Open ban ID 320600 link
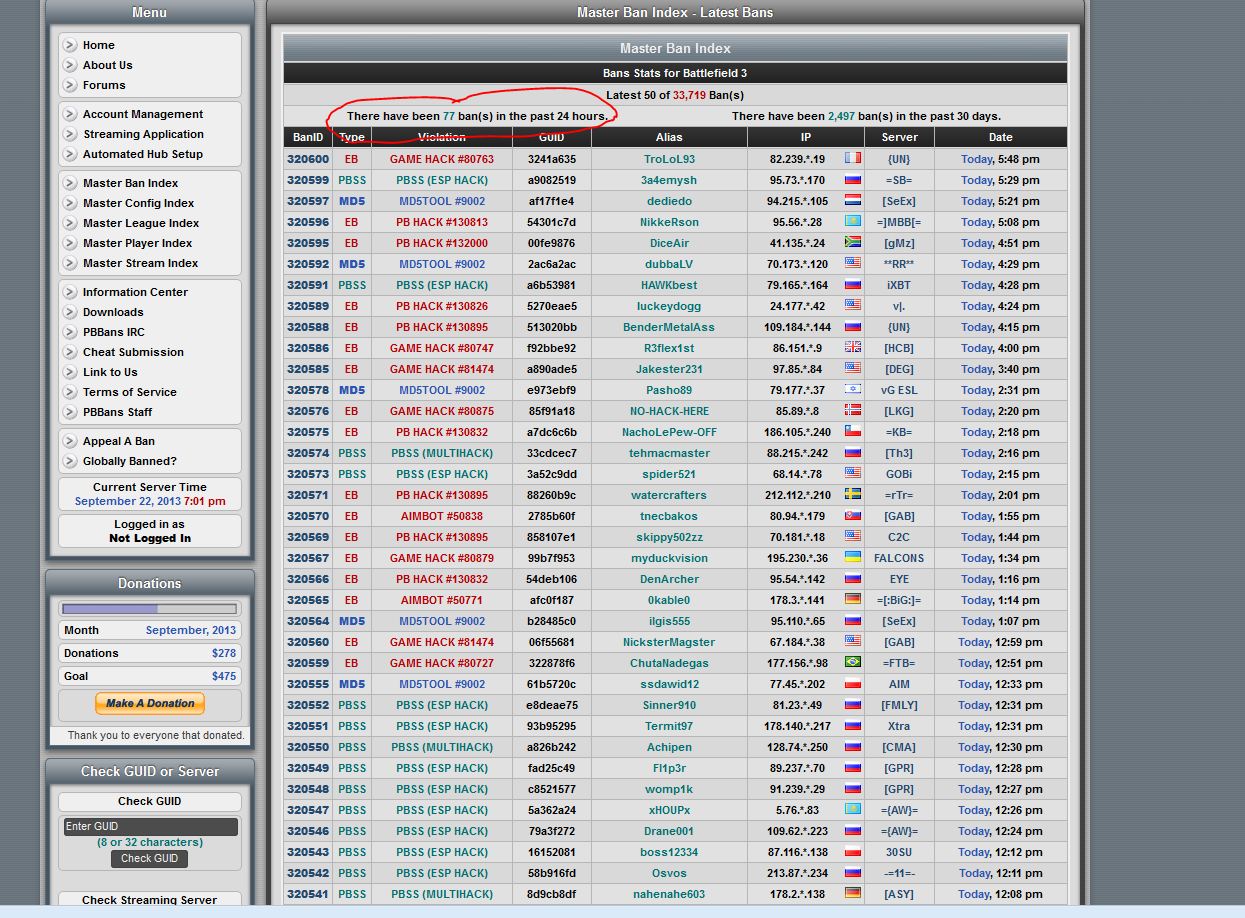This screenshot has height=918, width=1245. tap(307, 159)
